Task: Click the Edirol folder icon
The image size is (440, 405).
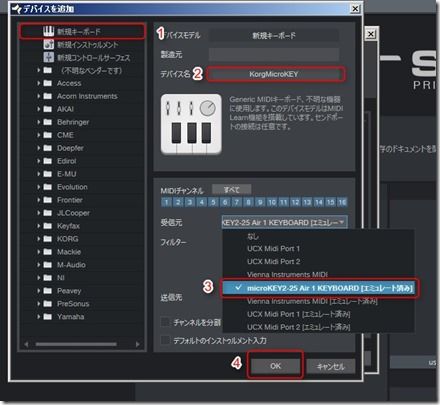Action: click(x=48, y=161)
